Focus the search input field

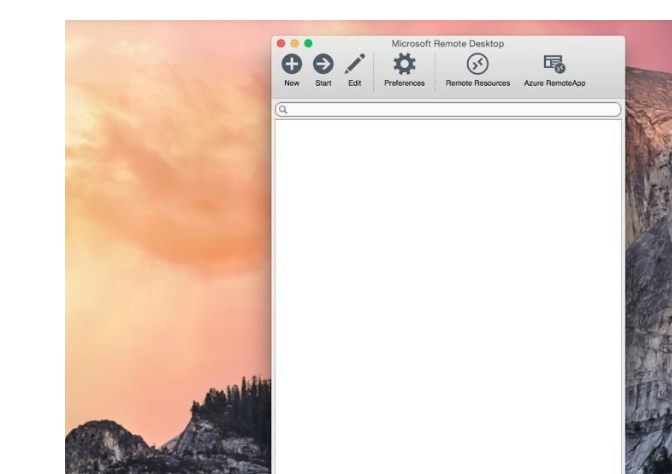click(450, 110)
